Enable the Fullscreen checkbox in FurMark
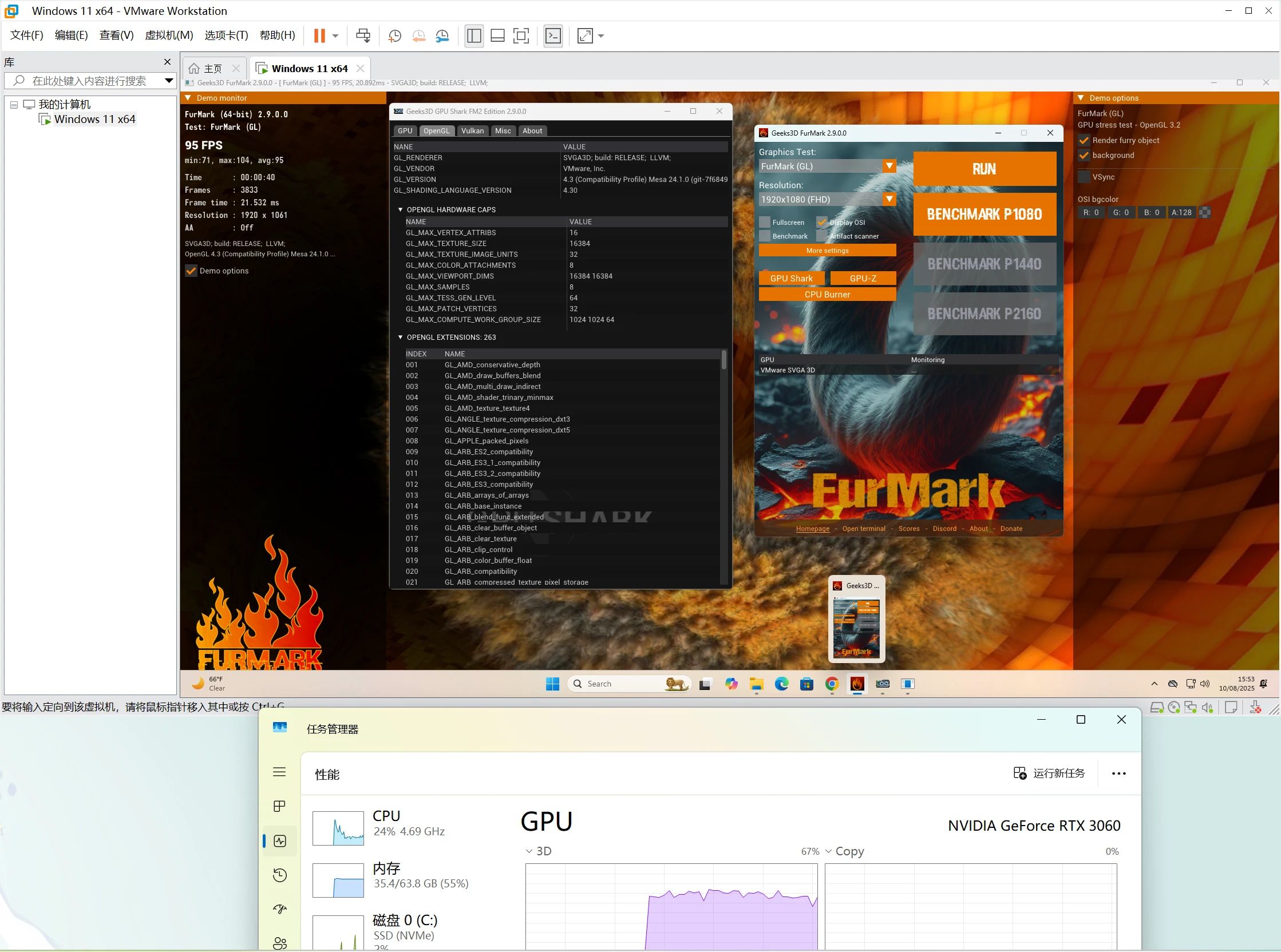The height and width of the screenshot is (952, 1281). tap(765, 223)
